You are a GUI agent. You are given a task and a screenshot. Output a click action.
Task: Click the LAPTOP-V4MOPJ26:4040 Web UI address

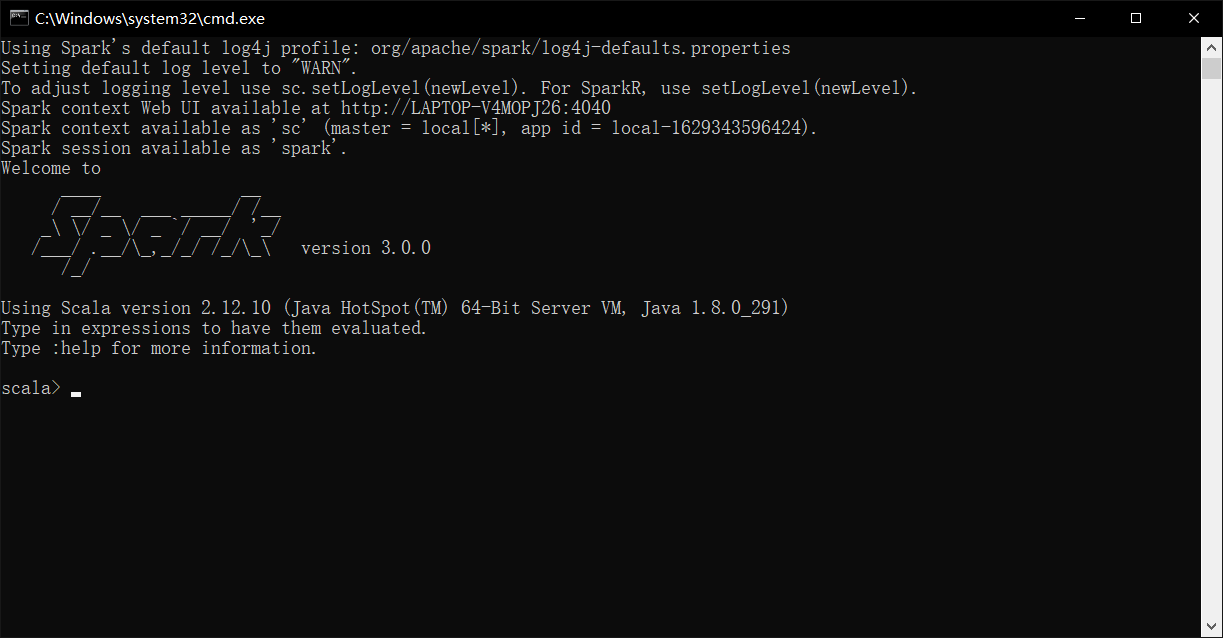click(477, 107)
